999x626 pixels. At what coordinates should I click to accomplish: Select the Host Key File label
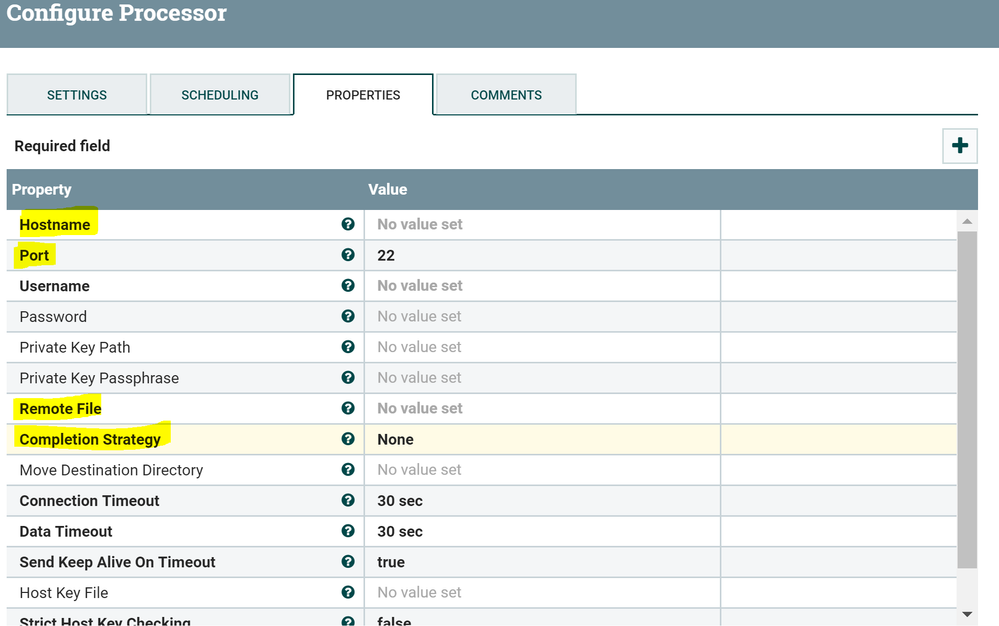[64, 593]
